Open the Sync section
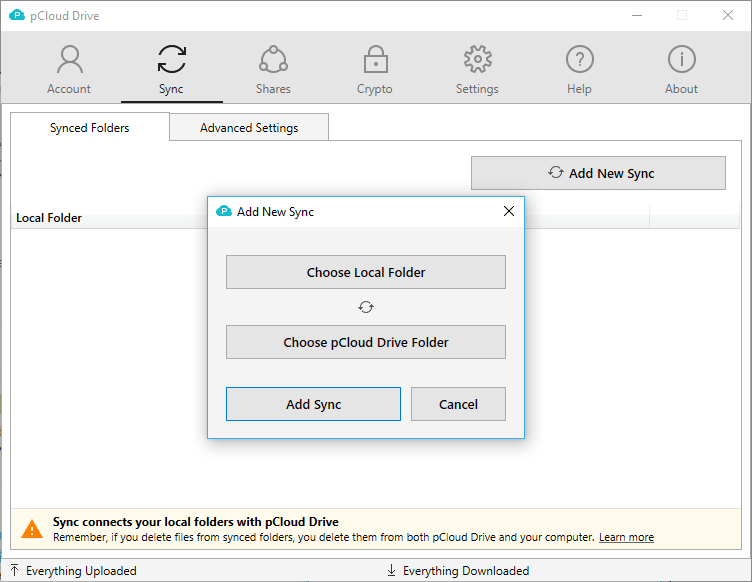752x582 pixels. pyautogui.click(x=171, y=70)
